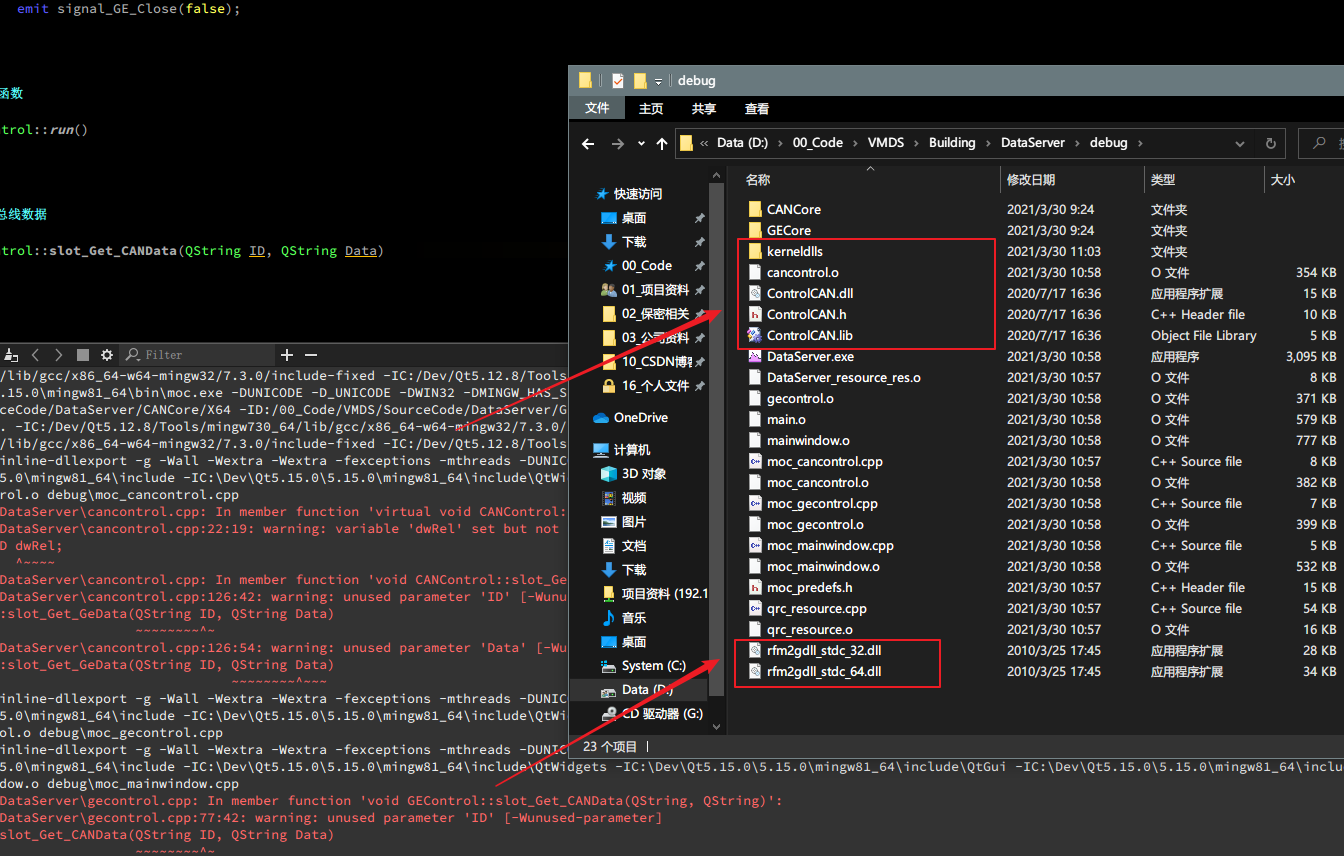Click DataServer in the address breadcrumb
The height and width of the screenshot is (856, 1344).
tap(1033, 143)
